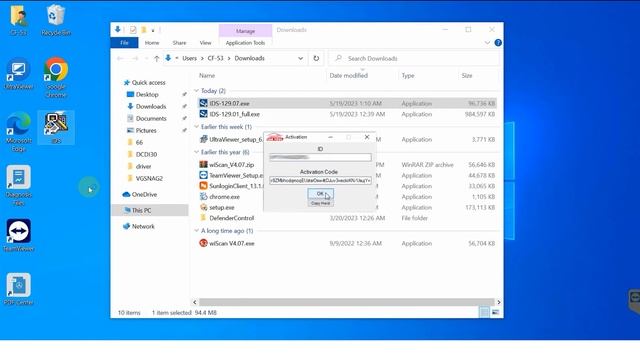This screenshot has height=360, width=640.
Task: Click the ID field in Activation dialog
Action: 320,157
